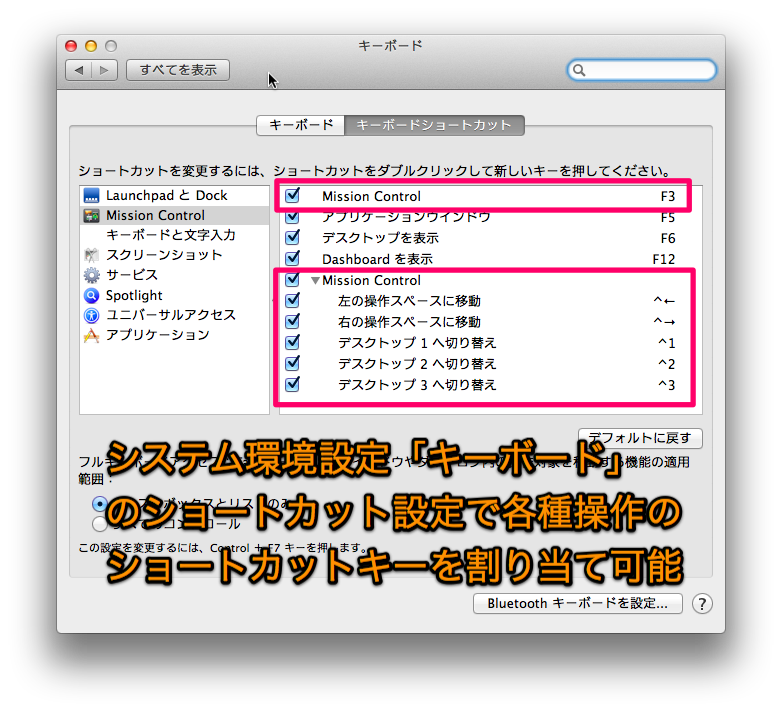The image size is (782, 712).
Task: Click the ^2 shortcut key value
Action: [x=667, y=364]
